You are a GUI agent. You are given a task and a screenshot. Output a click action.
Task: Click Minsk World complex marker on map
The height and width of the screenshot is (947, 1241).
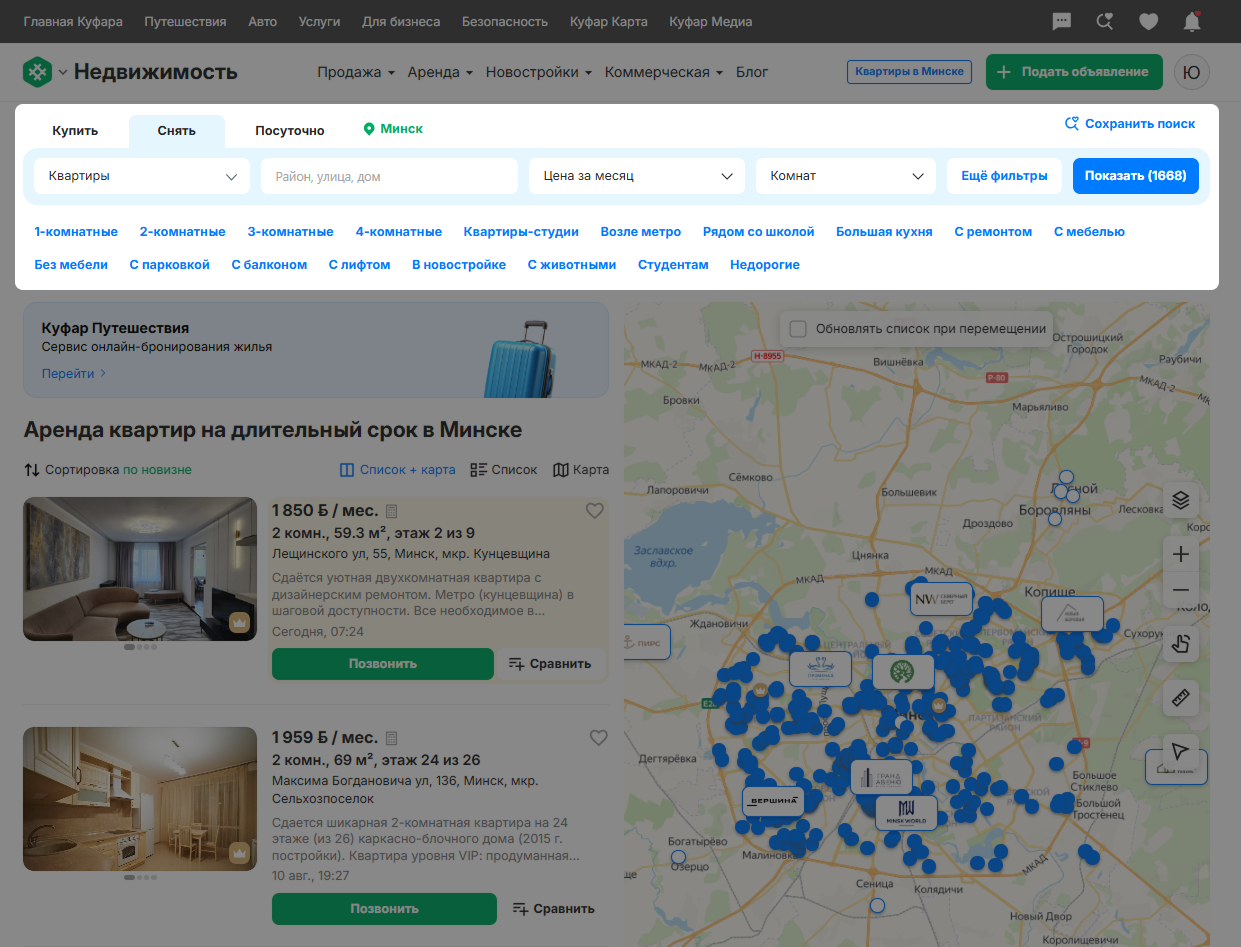[907, 812]
